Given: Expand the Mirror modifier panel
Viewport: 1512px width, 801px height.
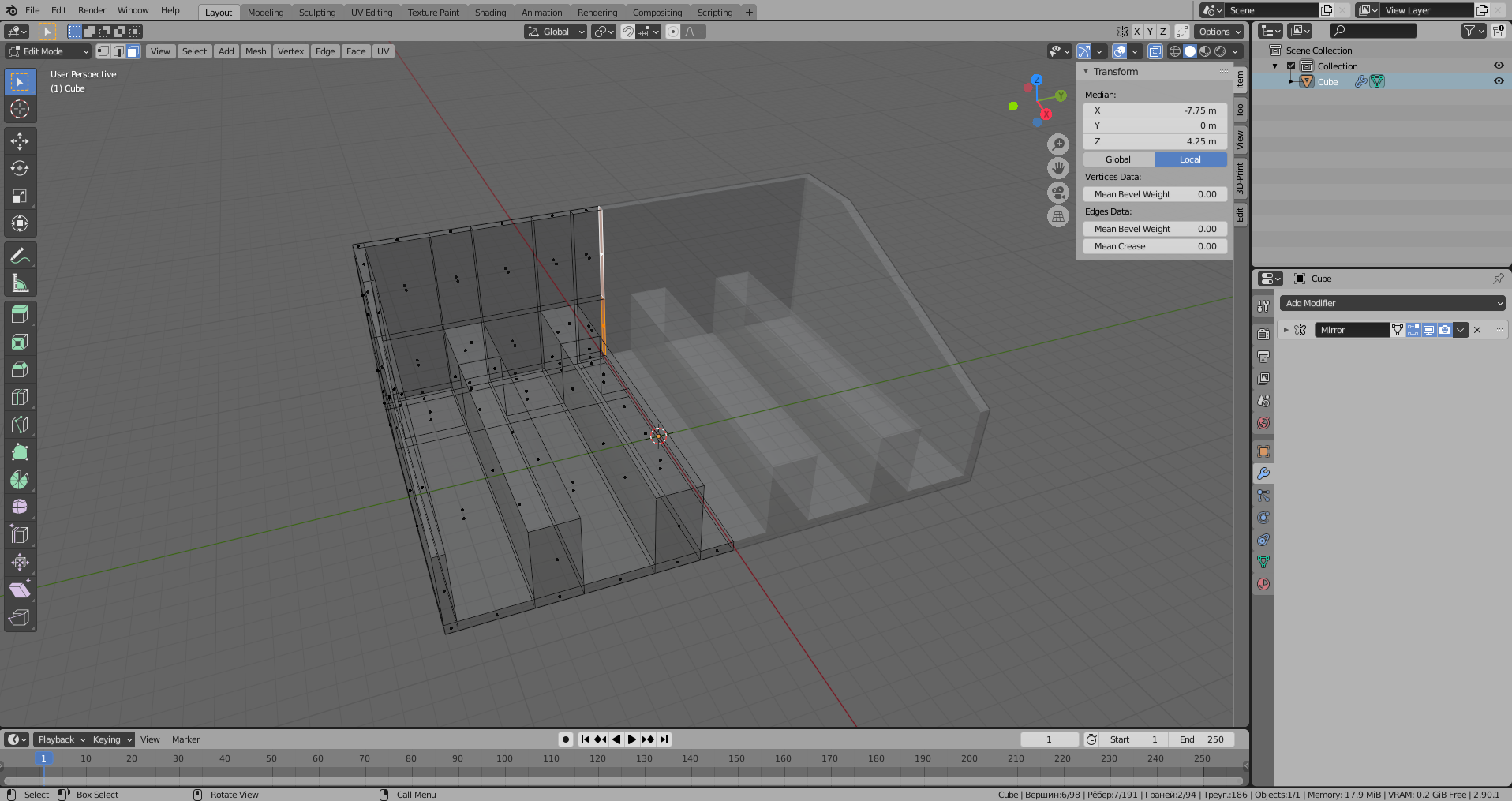Looking at the screenshot, I should (1286, 330).
